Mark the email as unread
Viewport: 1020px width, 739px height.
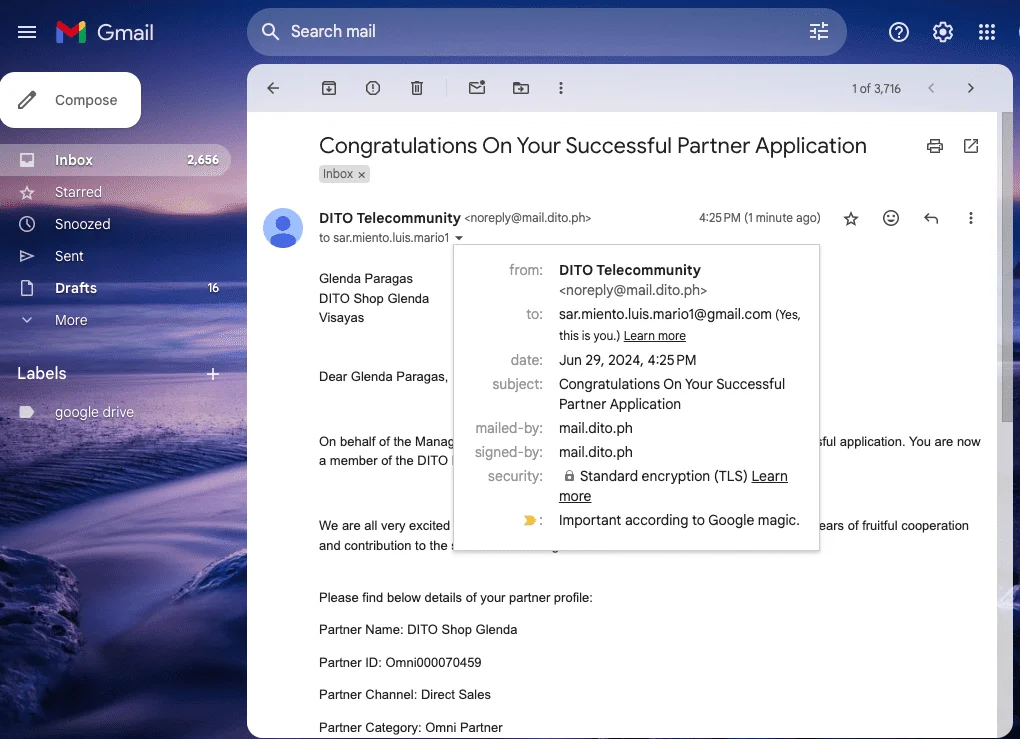(x=477, y=87)
